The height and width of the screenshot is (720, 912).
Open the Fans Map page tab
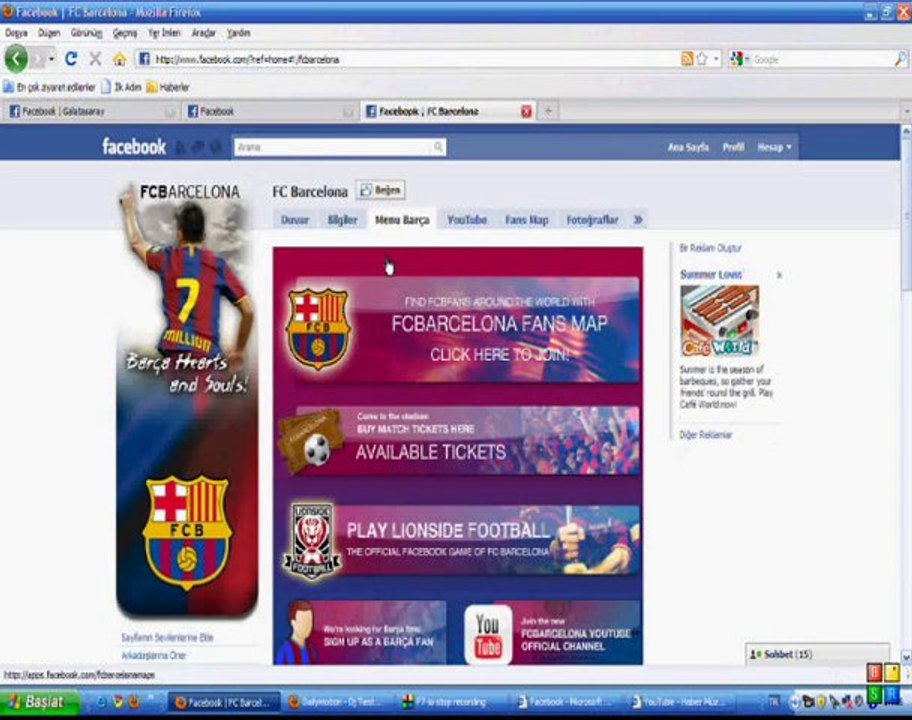pyautogui.click(x=526, y=220)
